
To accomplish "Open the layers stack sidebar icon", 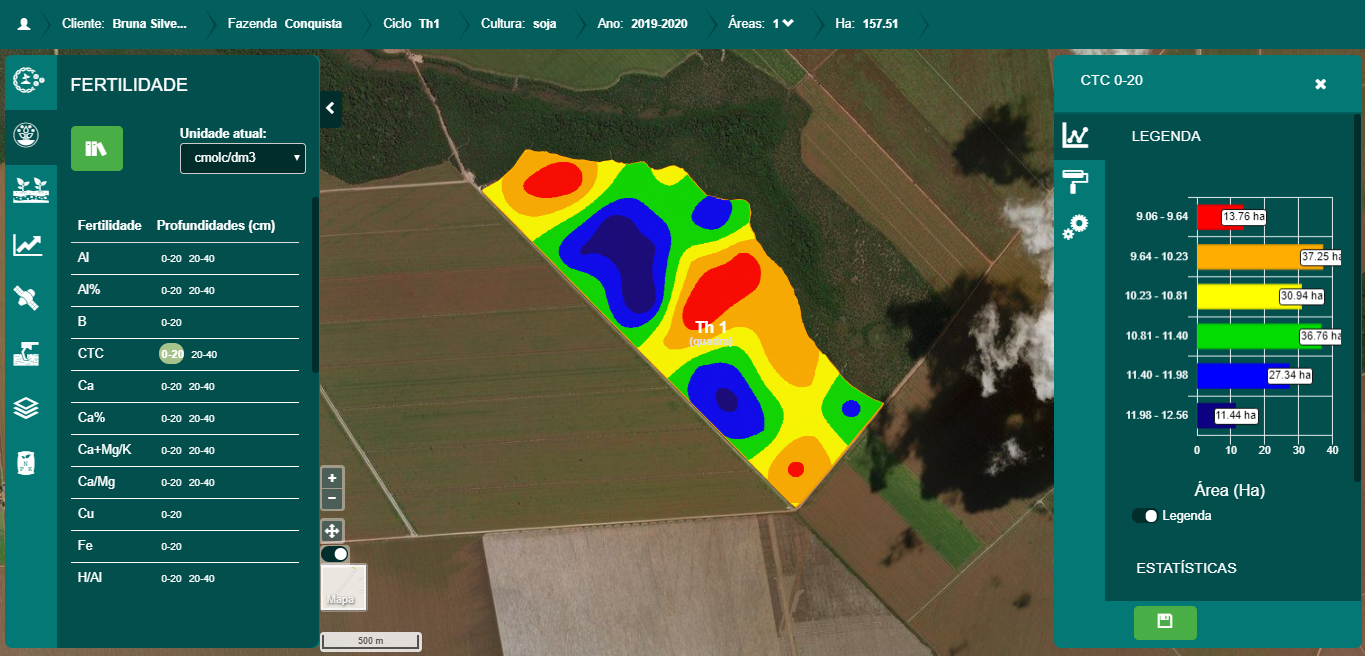I will (27, 407).
